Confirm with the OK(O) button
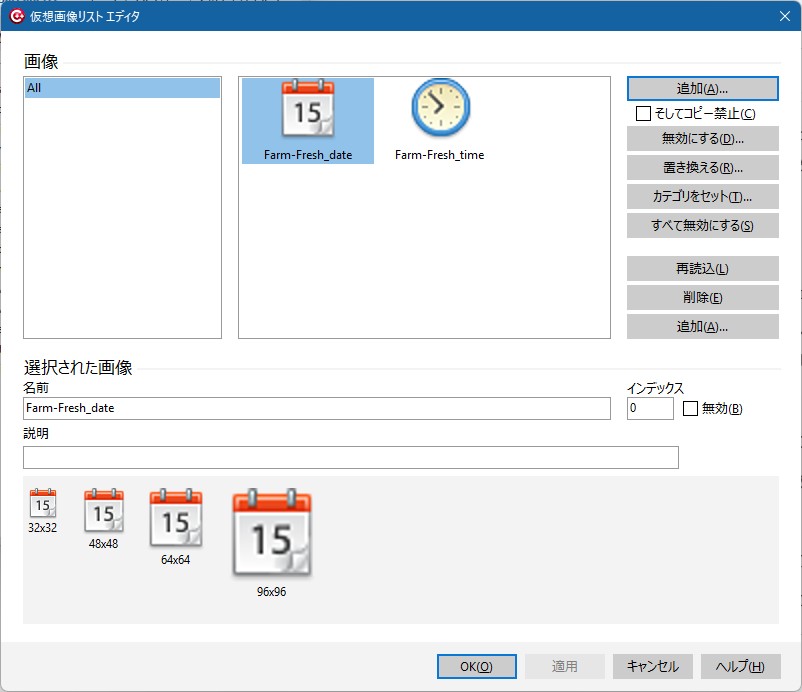The width and height of the screenshot is (802, 692). 476,666
